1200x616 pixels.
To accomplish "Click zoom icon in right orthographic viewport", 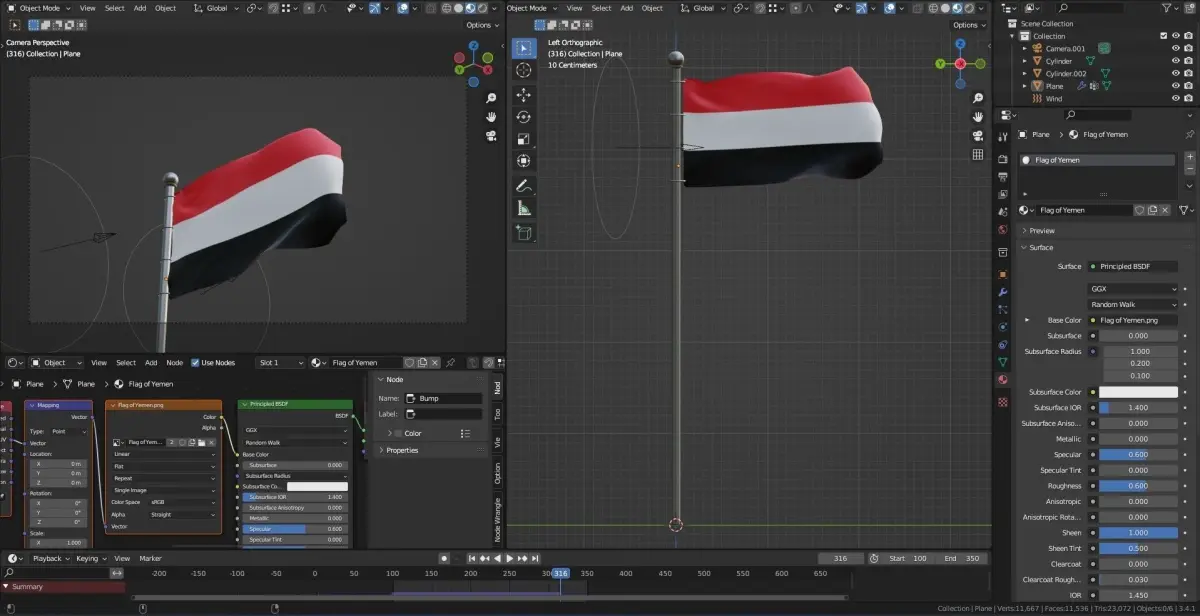I will (x=978, y=98).
